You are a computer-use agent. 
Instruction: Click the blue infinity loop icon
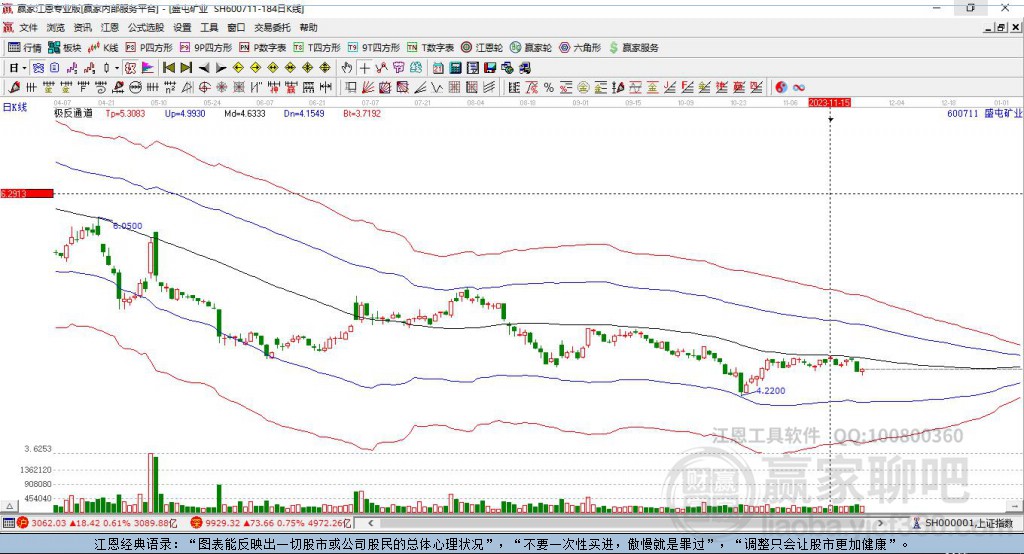[799, 88]
